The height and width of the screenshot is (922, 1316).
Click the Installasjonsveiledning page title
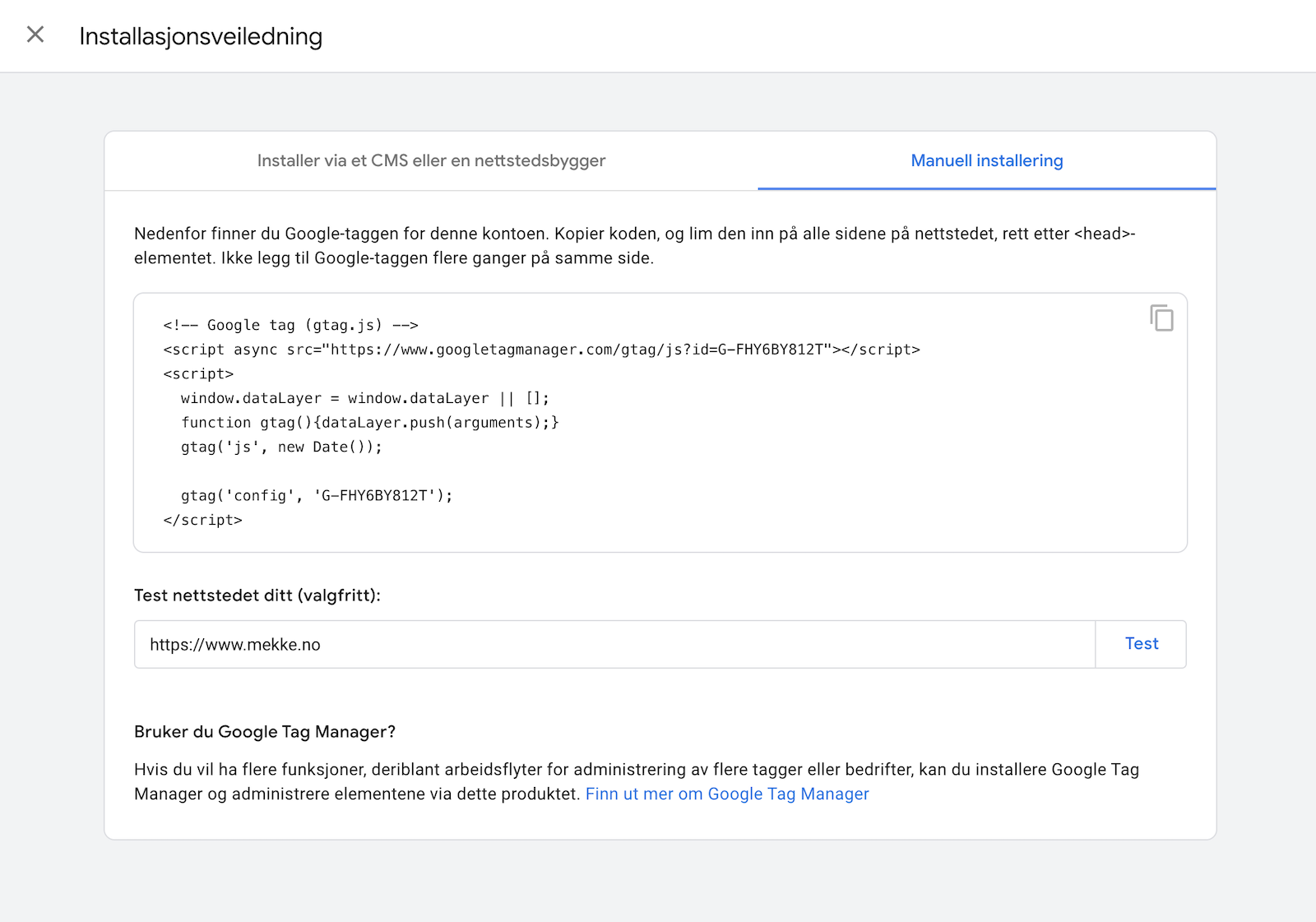[201, 36]
